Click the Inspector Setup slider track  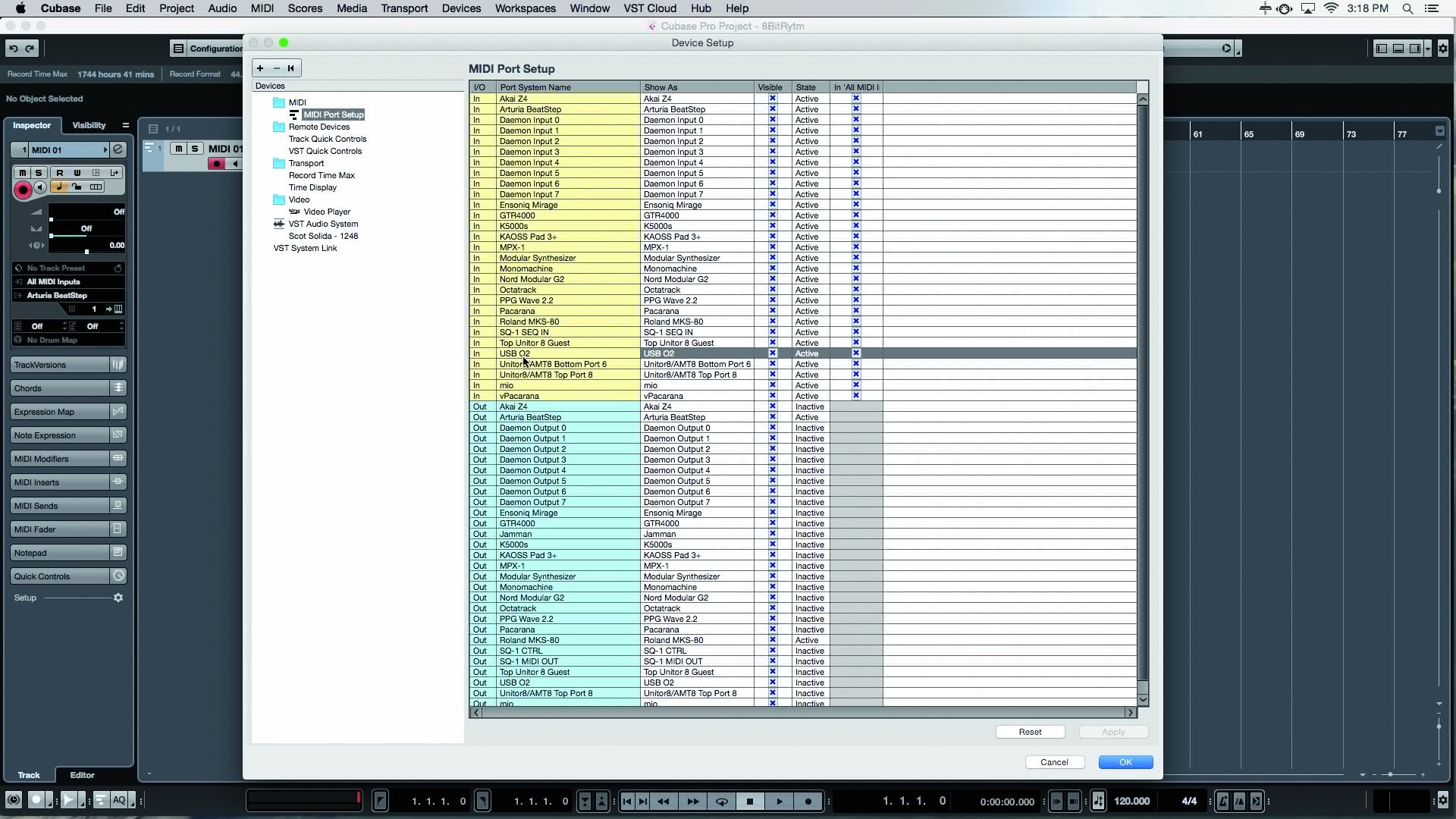(x=77, y=598)
